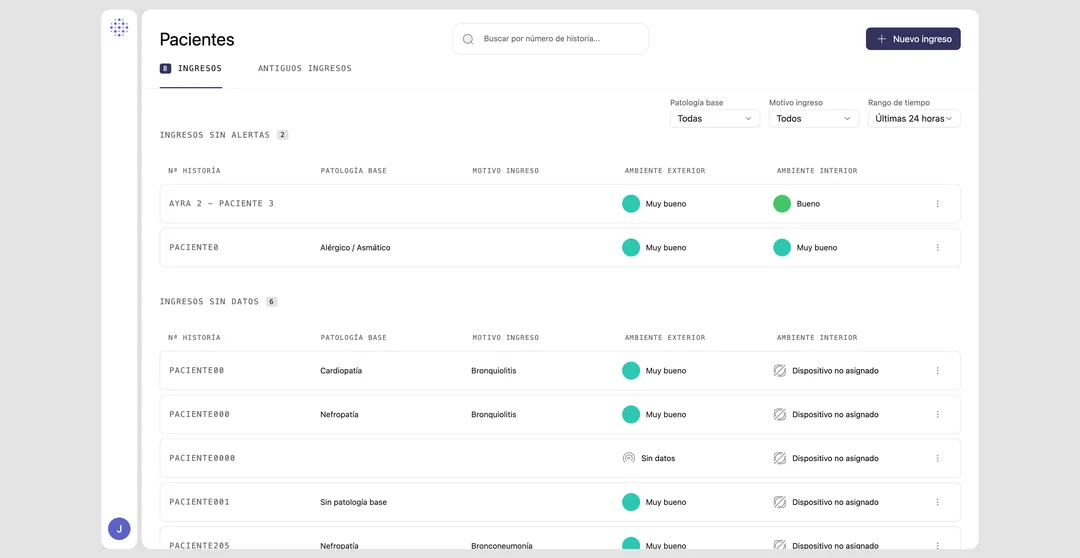Click exterior status circle in PACIENTE00 row
This screenshot has width=1080, height=558.
[631, 371]
